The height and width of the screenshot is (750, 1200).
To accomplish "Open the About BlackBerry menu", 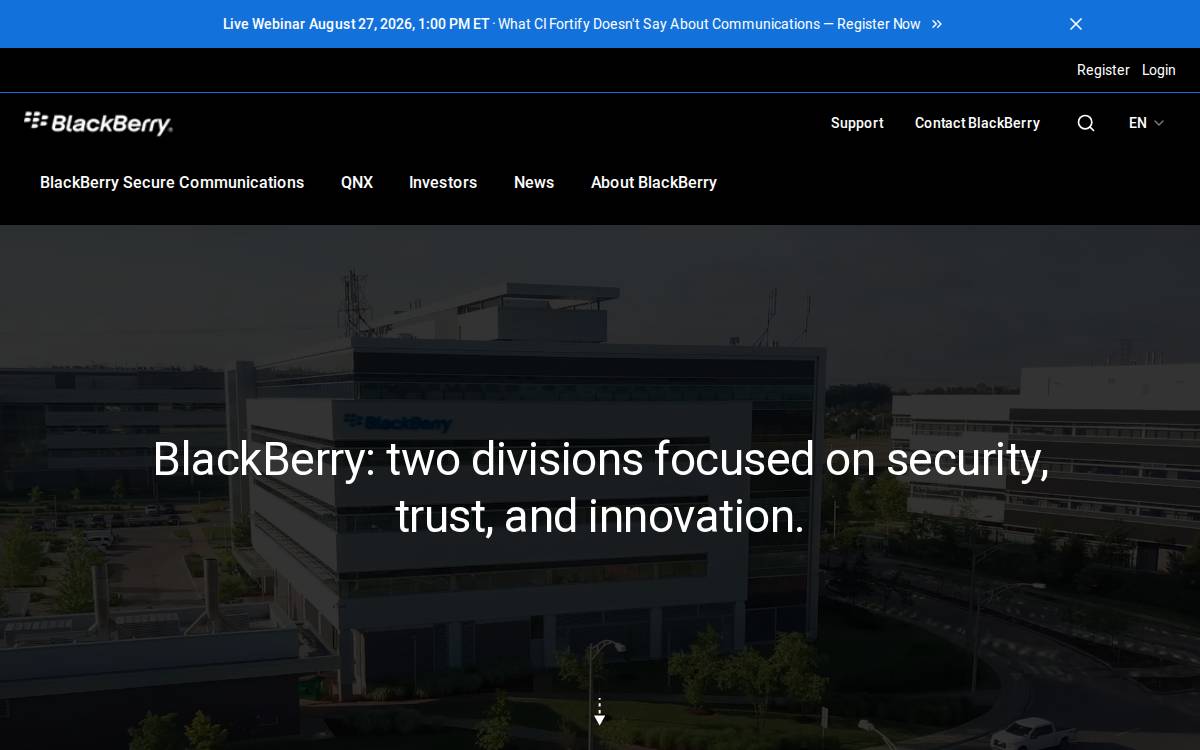I will (x=654, y=182).
